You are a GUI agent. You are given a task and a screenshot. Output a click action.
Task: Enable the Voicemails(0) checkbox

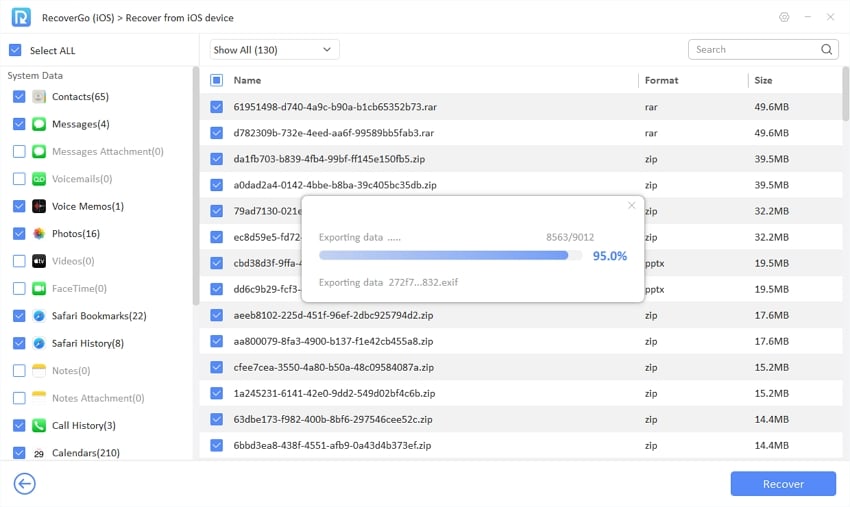[19, 179]
